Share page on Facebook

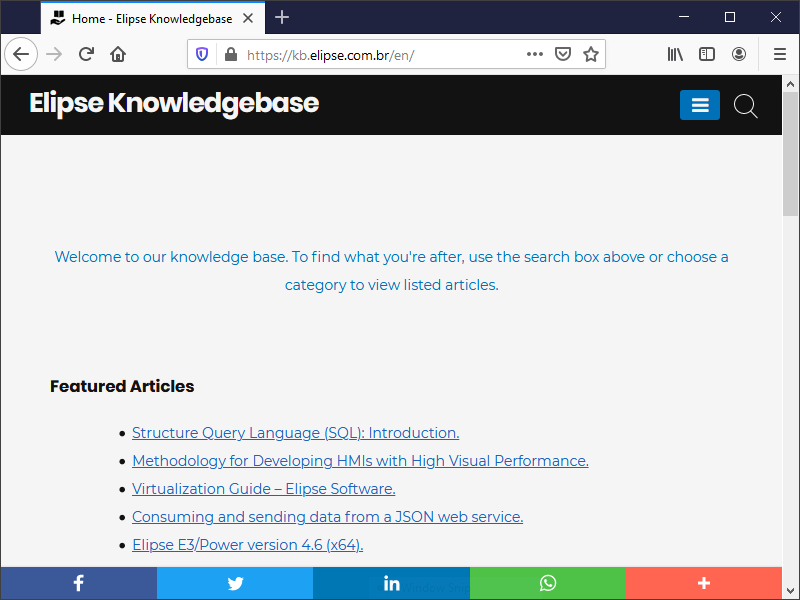[78, 584]
